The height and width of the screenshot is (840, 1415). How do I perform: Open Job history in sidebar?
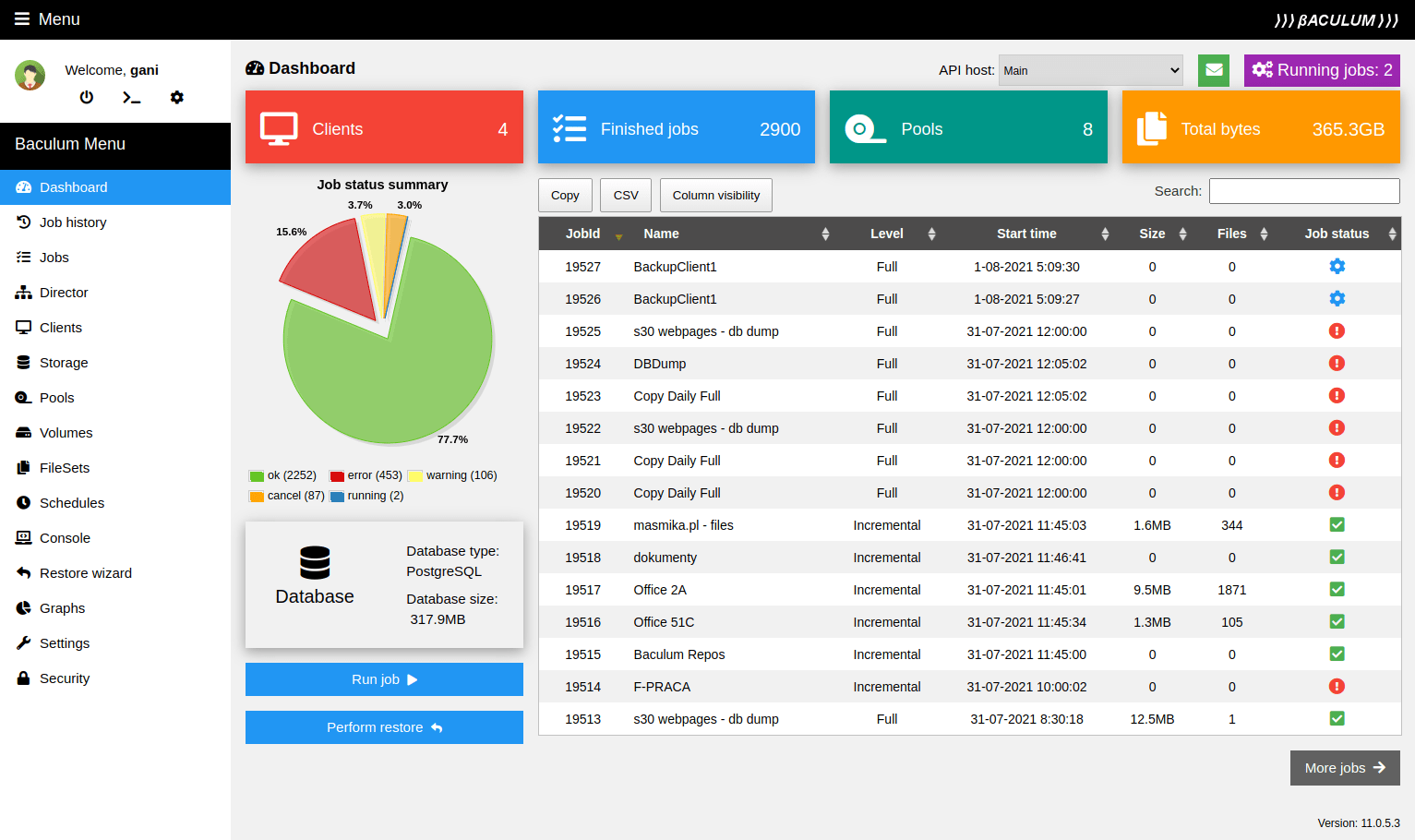click(115, 222)
